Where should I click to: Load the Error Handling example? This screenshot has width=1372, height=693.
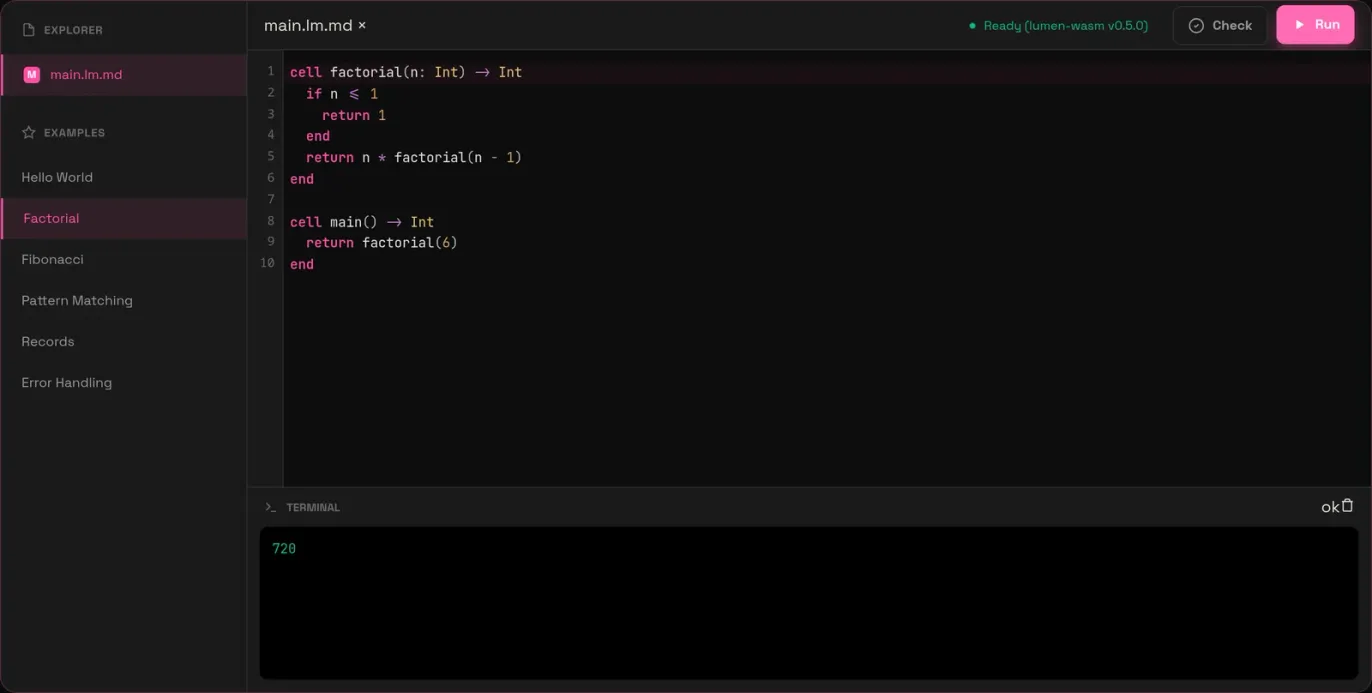(124, 382)
